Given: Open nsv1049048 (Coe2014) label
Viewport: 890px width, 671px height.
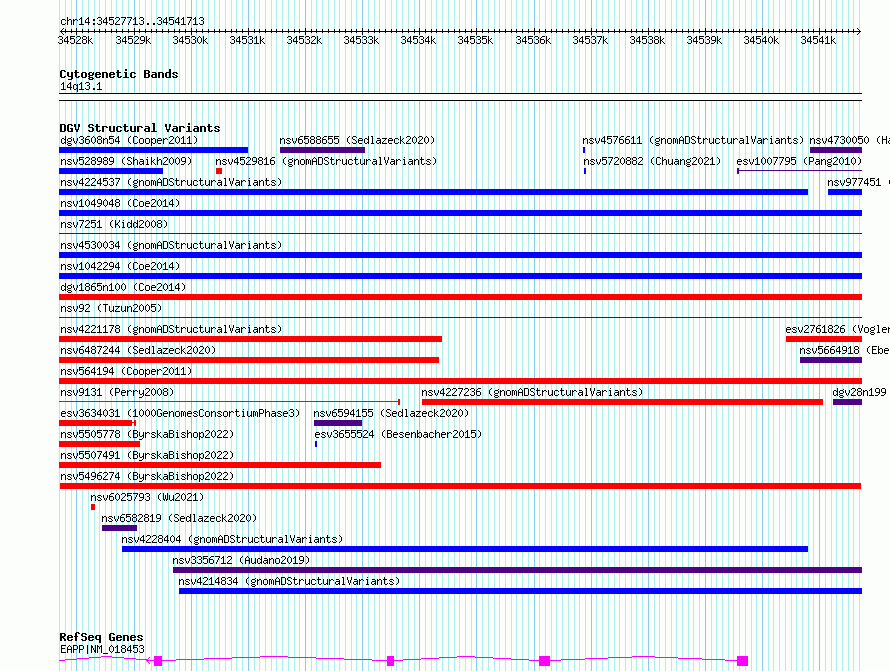Looking at the screenshot, I should (x=120, y=203).
